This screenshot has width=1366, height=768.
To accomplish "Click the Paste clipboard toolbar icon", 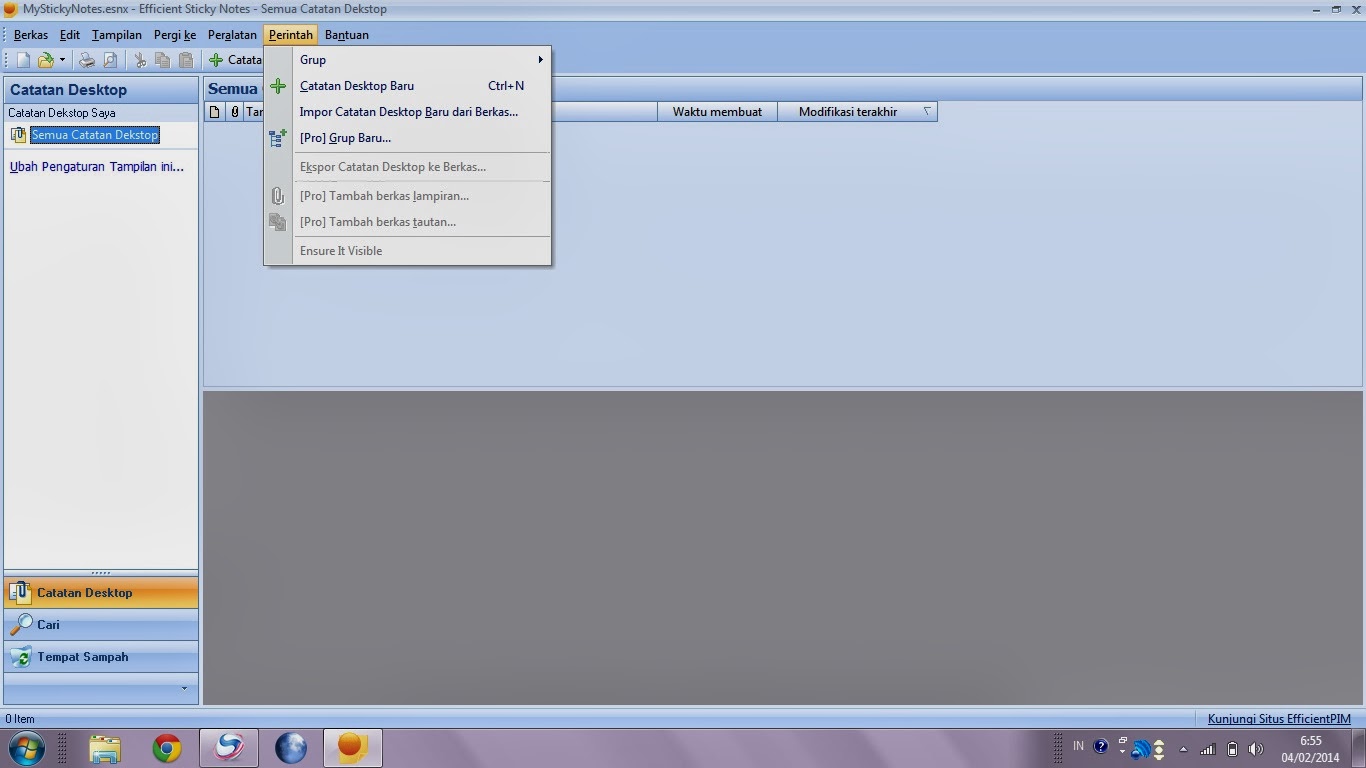I will tap(185, 60).
